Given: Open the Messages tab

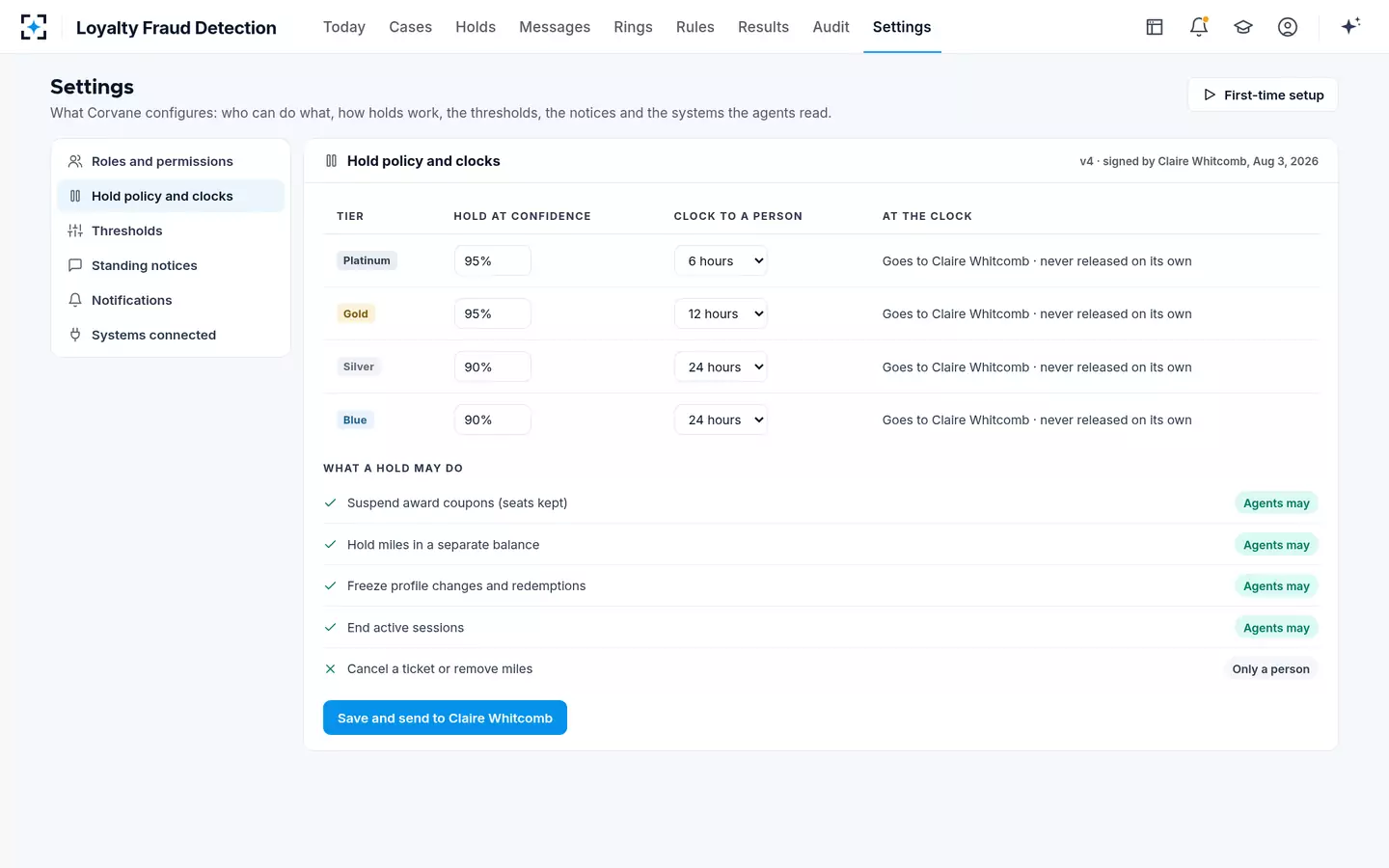Looking at the screenshot, I should [555, 27].
